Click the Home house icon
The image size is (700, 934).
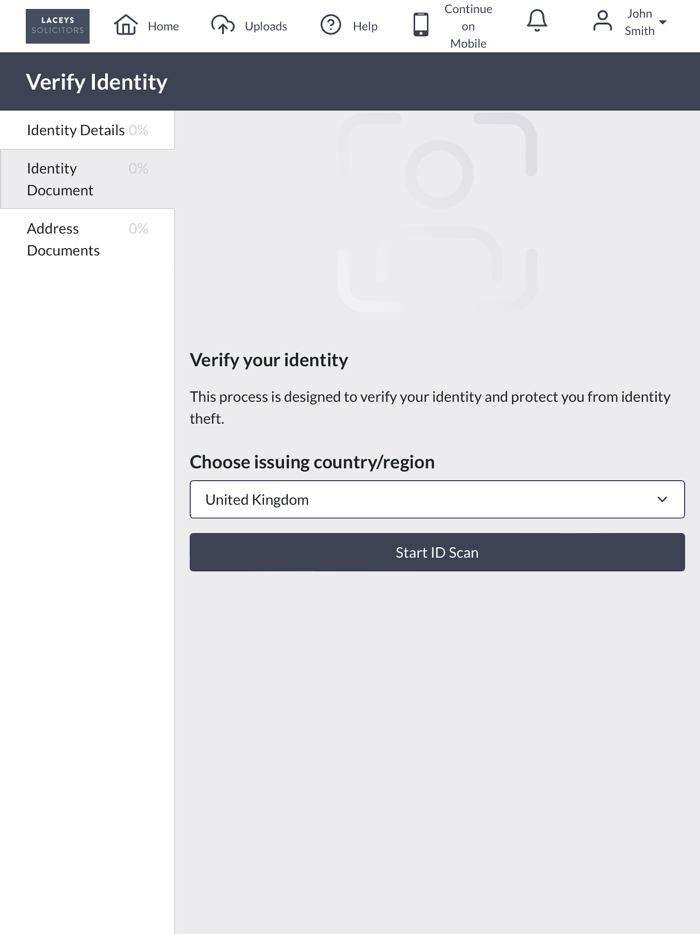(126, 25)
